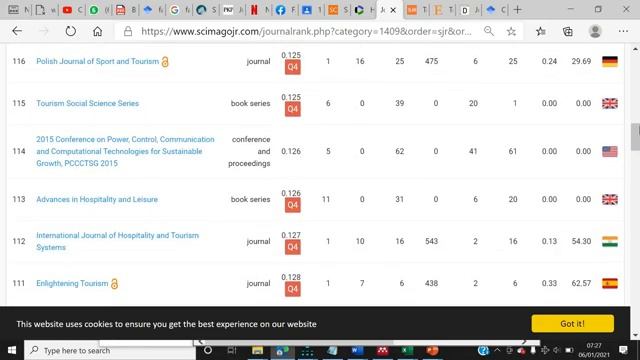Viewport: 640px width, 360px height.
Task: Click the Q4 badge in row 112
Action: 292,247
